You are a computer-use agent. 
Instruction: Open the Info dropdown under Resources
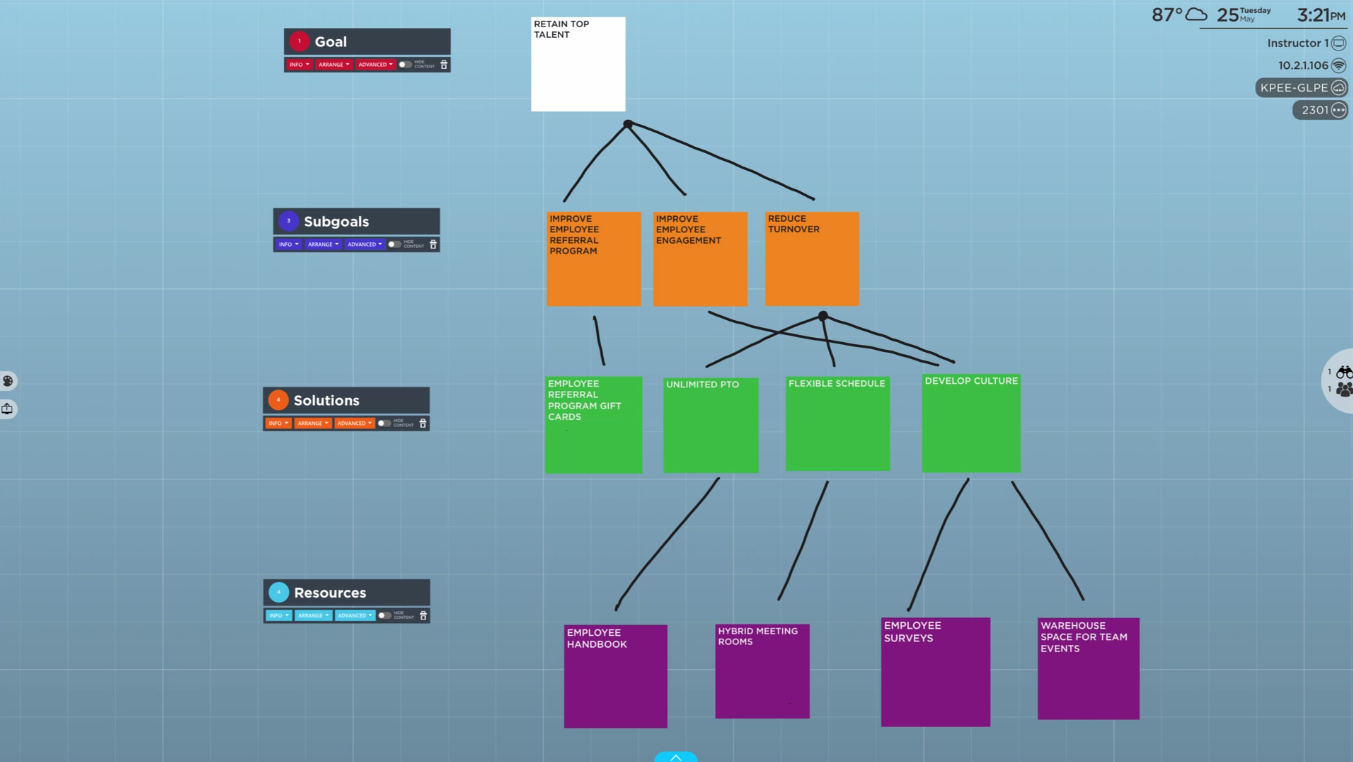click(278, 615)
